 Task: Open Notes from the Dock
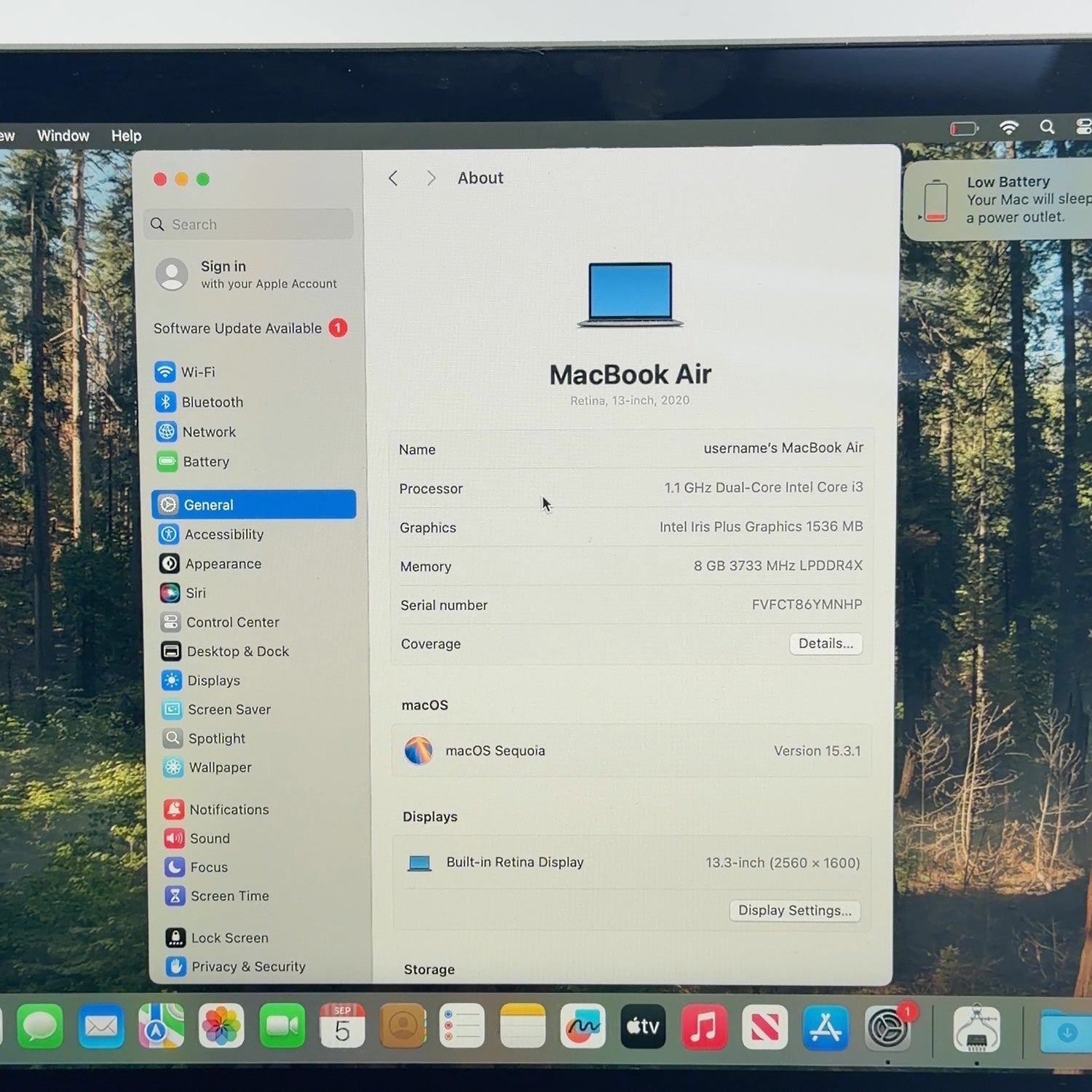pos(523,1026)
